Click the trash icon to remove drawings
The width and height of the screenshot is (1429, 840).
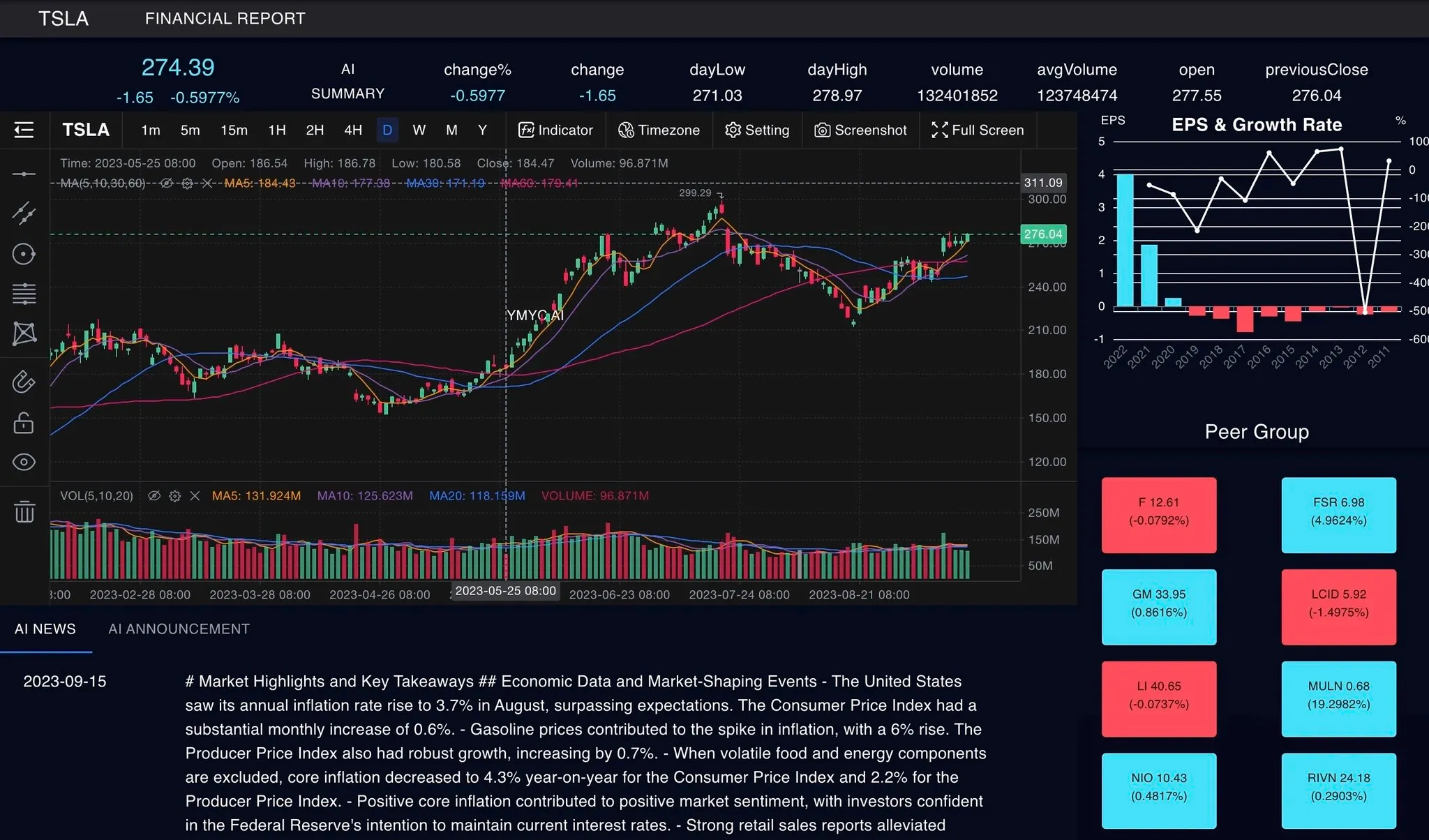[24, 511]
